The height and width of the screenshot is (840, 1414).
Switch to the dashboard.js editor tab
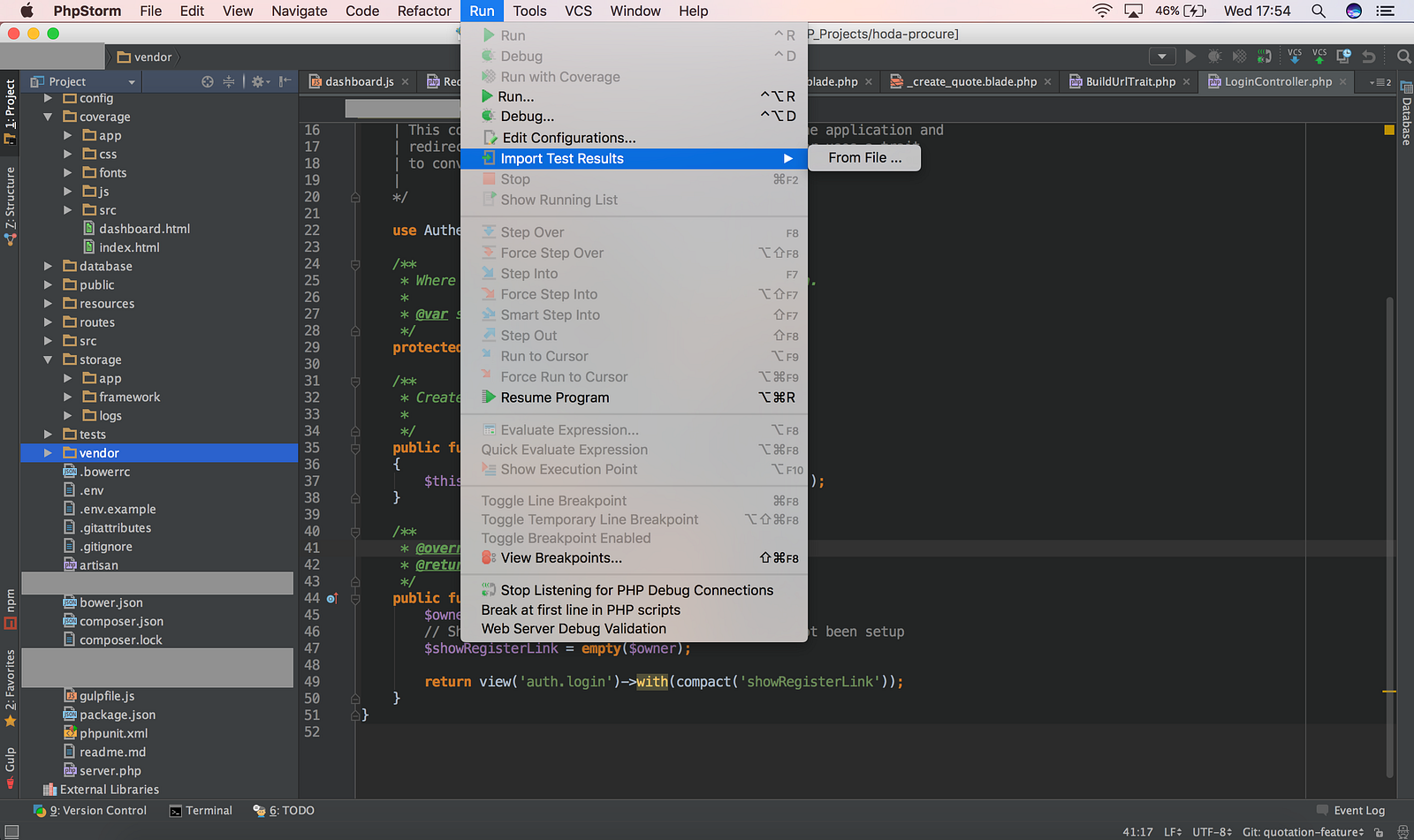[359, 81]
